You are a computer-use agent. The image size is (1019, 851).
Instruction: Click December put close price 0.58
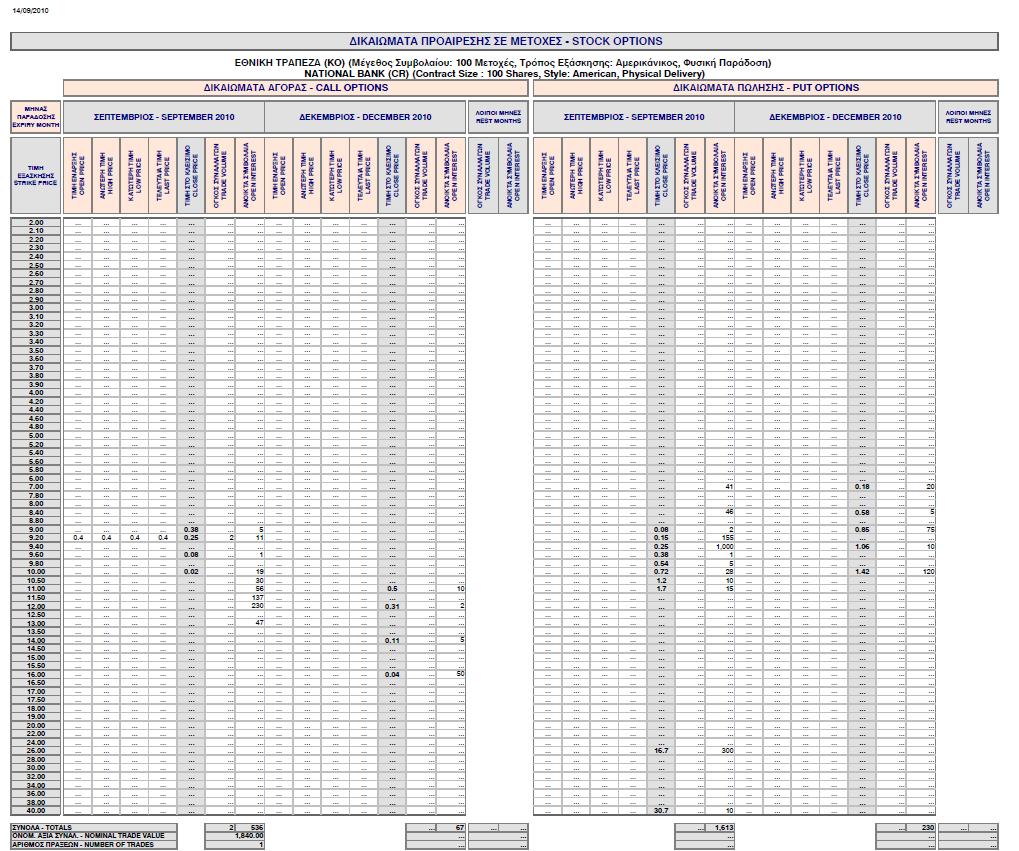862,512
